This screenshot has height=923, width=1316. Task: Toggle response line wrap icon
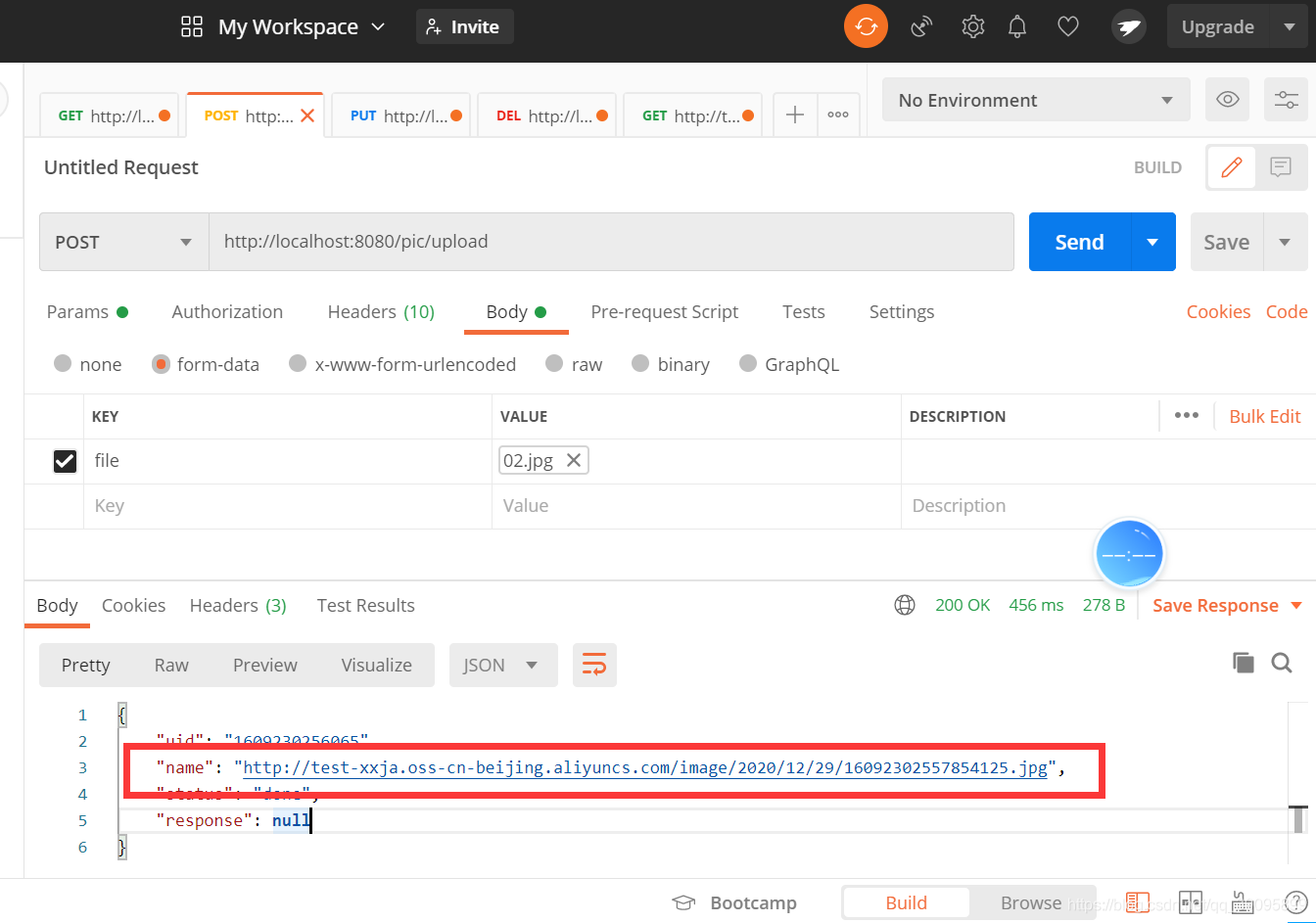[594, 665]
